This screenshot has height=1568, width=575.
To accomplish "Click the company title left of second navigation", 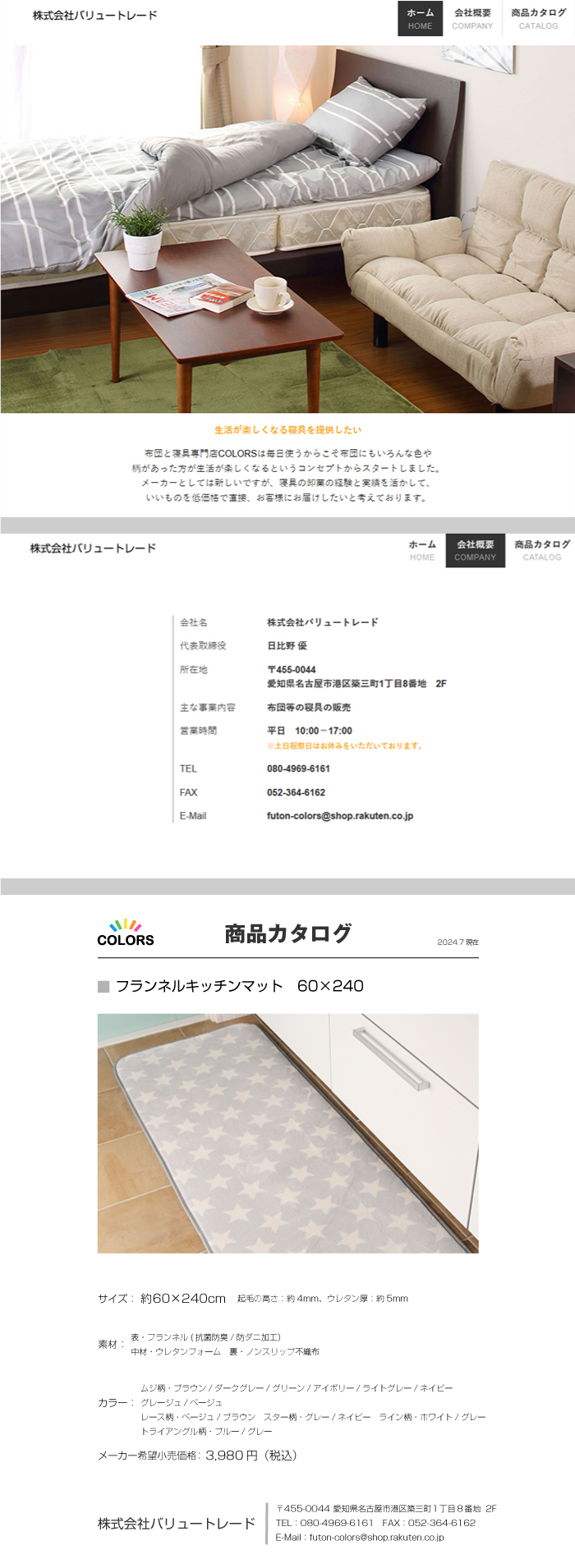I will (x=93, y=548).
